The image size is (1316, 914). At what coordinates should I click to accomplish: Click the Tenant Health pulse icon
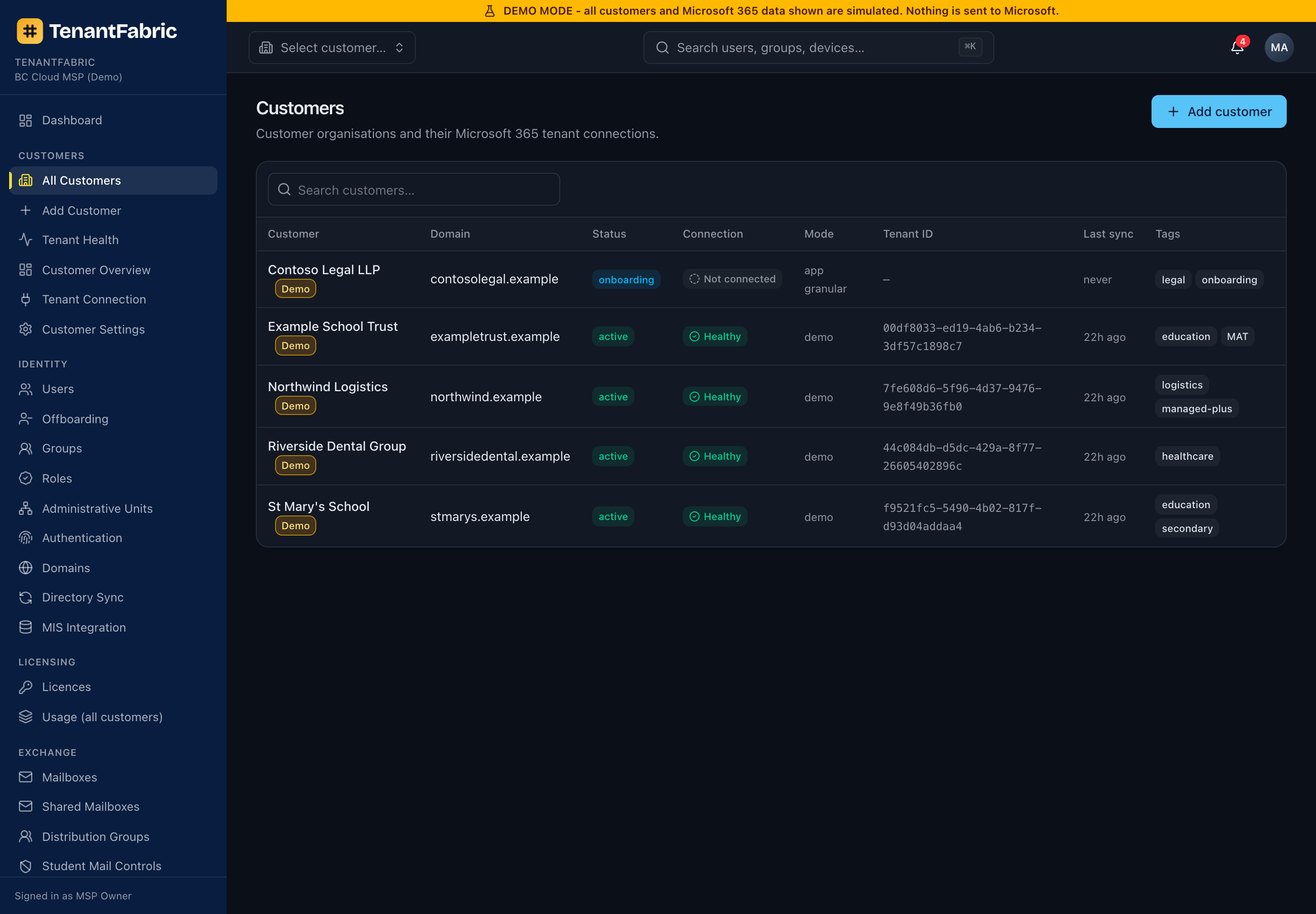point(26,239)
